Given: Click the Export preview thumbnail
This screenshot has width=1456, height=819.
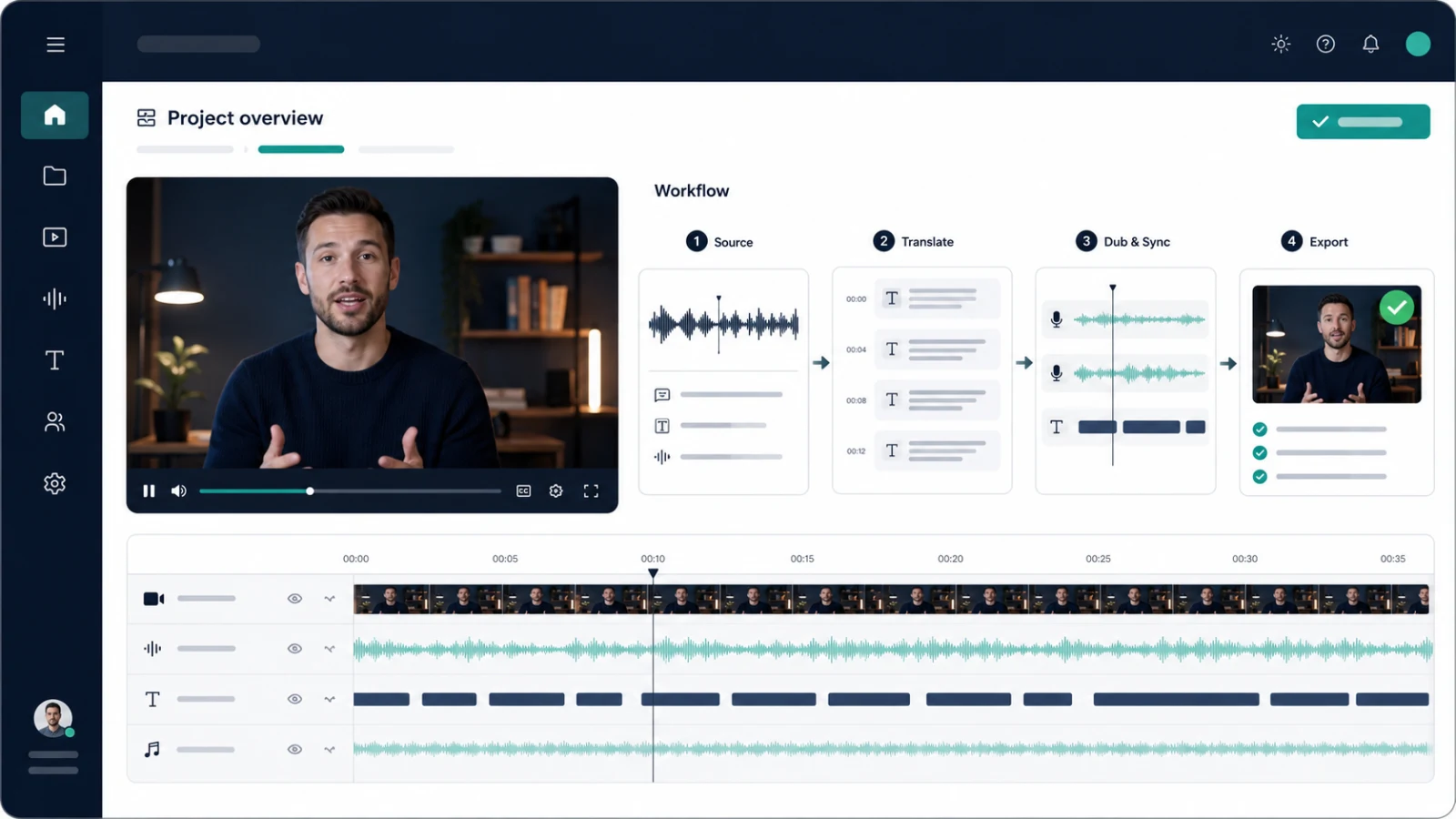Looking at the screenshot, I should click(1337, 344).
